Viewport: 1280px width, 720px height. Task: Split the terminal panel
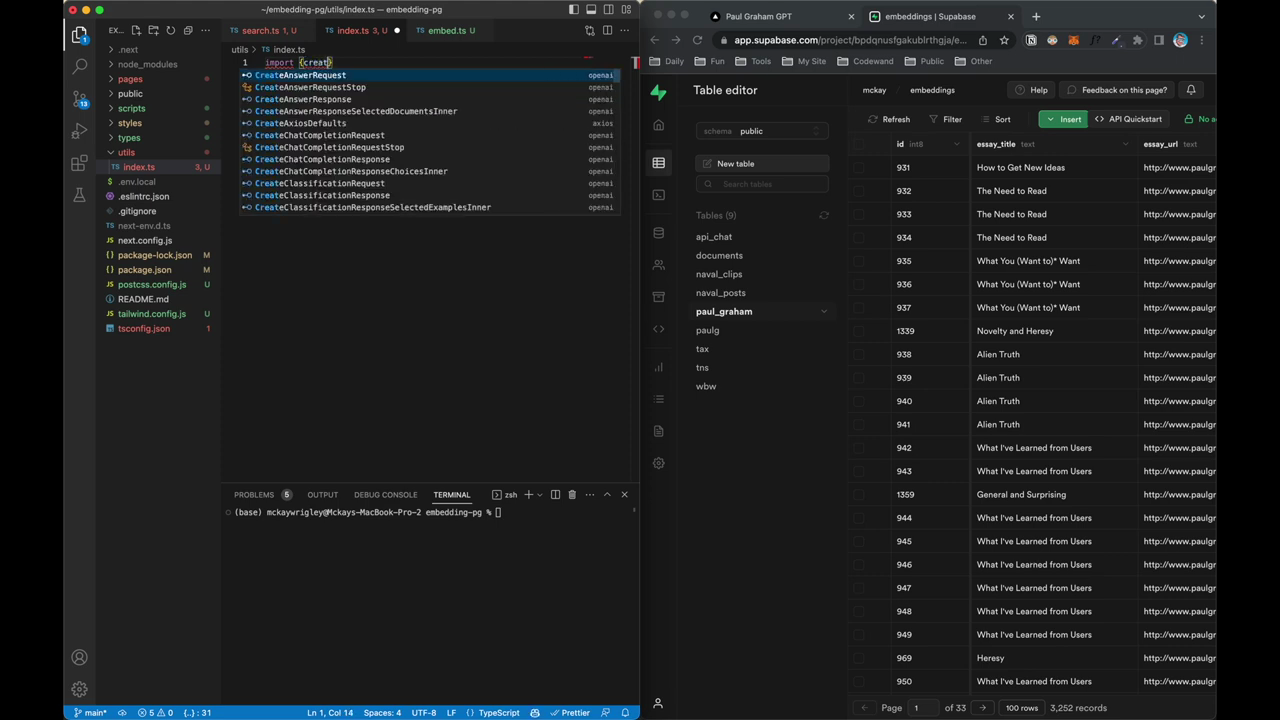pos(555,494)
